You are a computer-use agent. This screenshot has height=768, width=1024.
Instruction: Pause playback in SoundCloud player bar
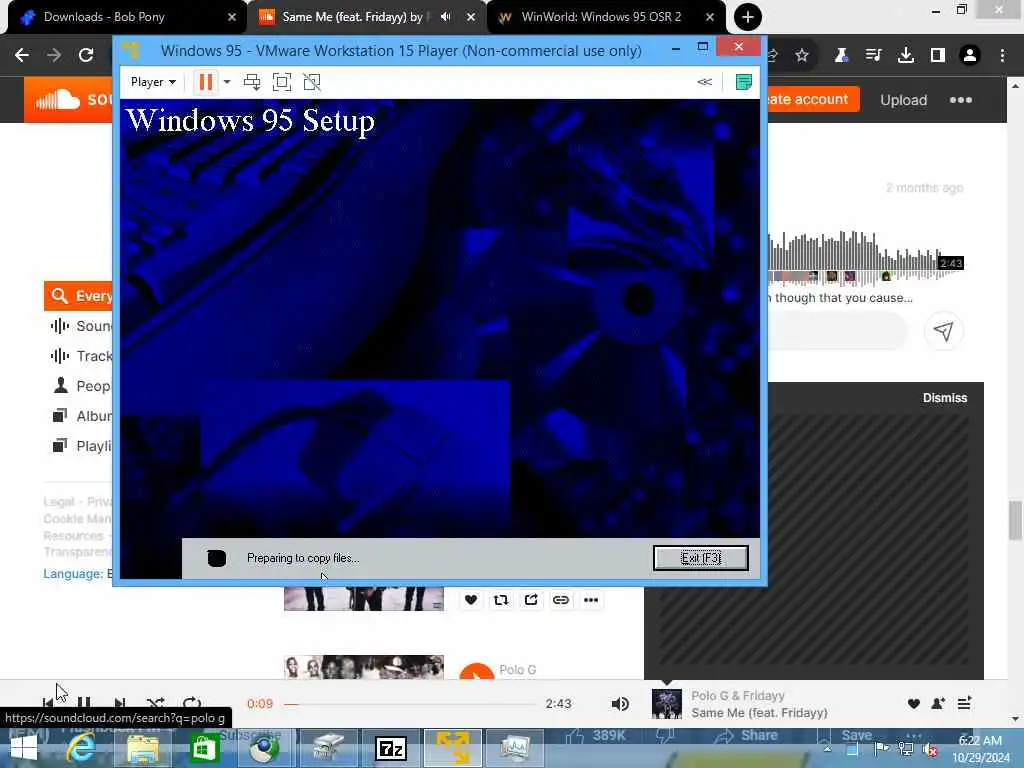pos(84,703)
